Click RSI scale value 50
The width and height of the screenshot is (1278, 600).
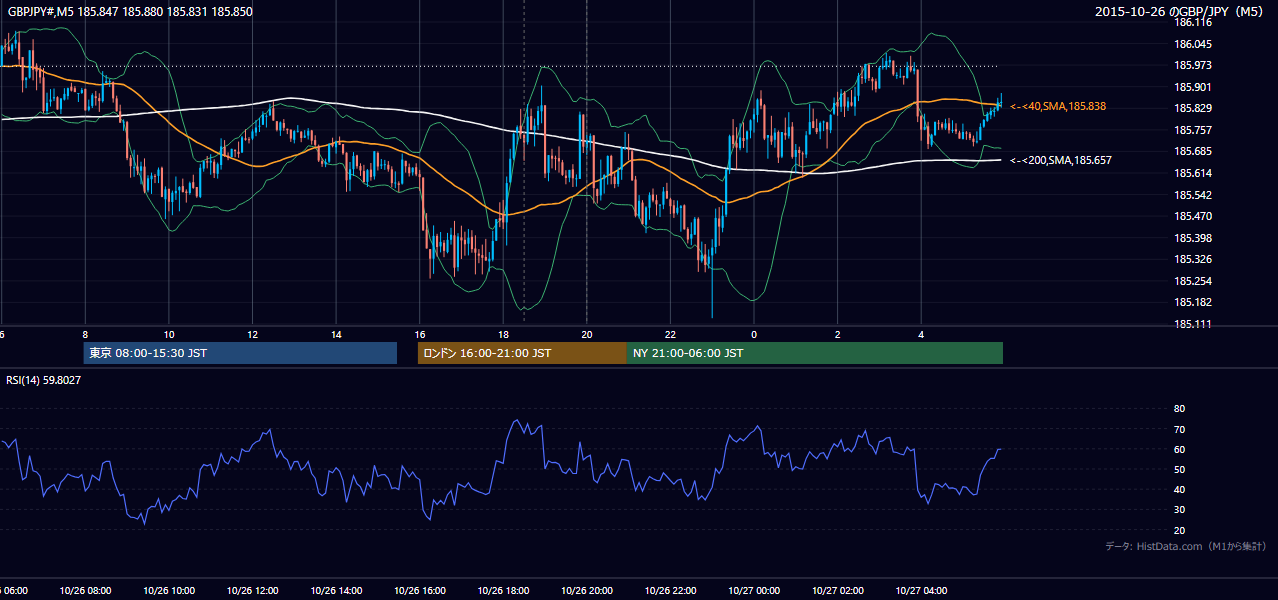click(1179, 469)
